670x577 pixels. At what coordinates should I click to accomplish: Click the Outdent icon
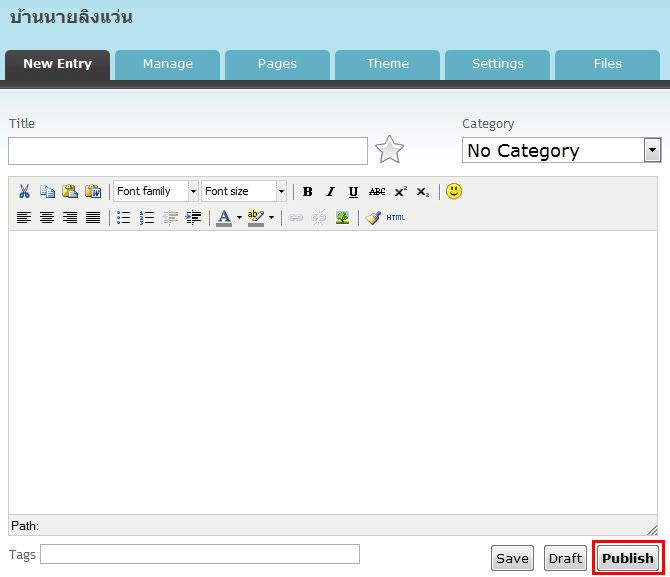click(170, 218)
